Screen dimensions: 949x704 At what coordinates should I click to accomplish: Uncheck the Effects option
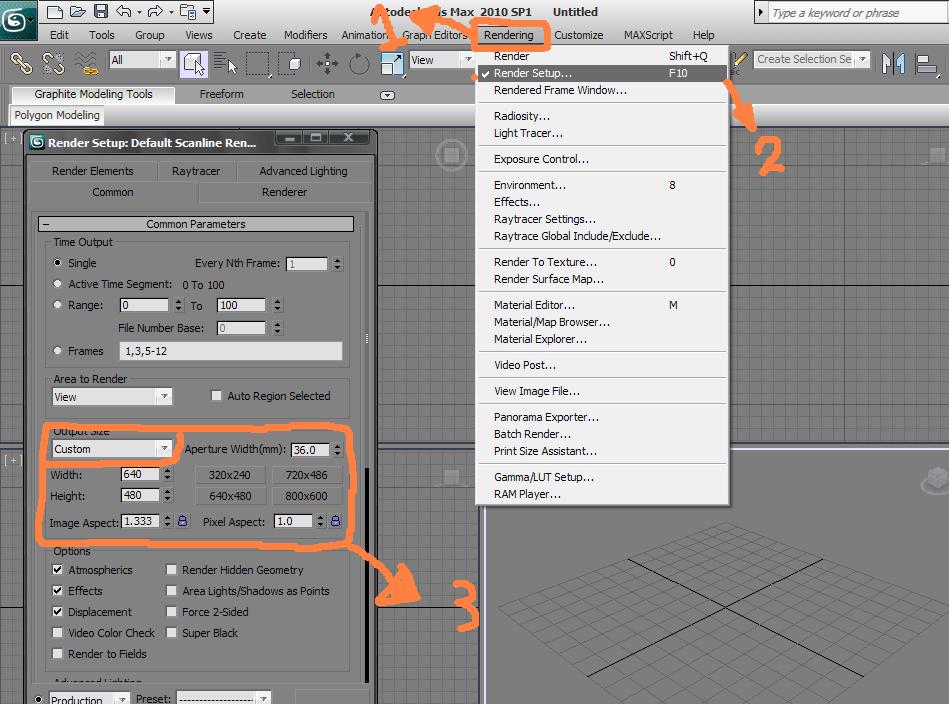(x=57, y=590)
